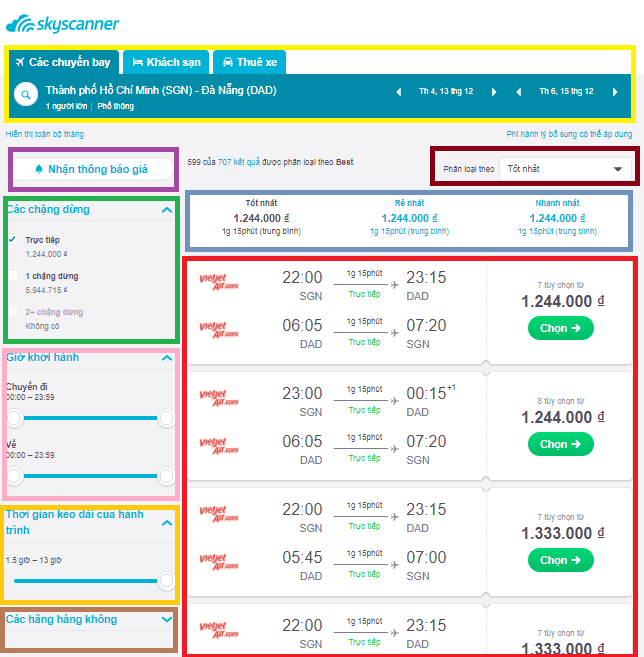Go to previous return date arrow
This screenshot has width=644, height=657.
pos(519,92)
